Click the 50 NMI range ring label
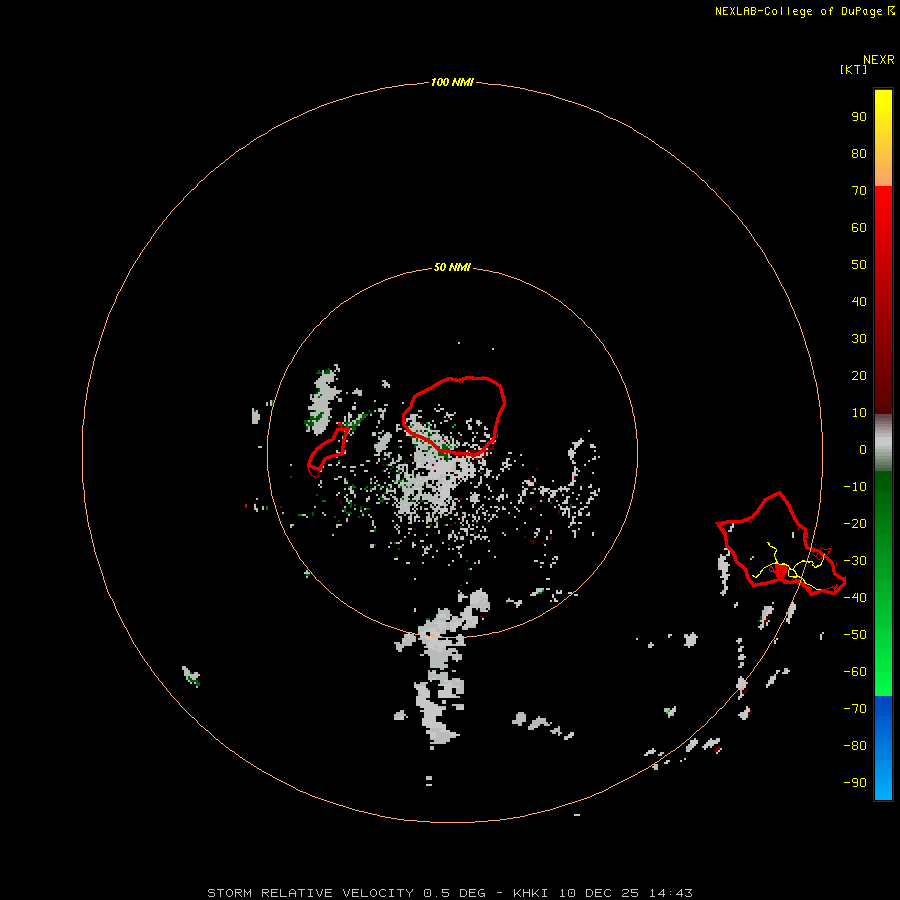Screen dimensions: 900x900 pos(452,267)
